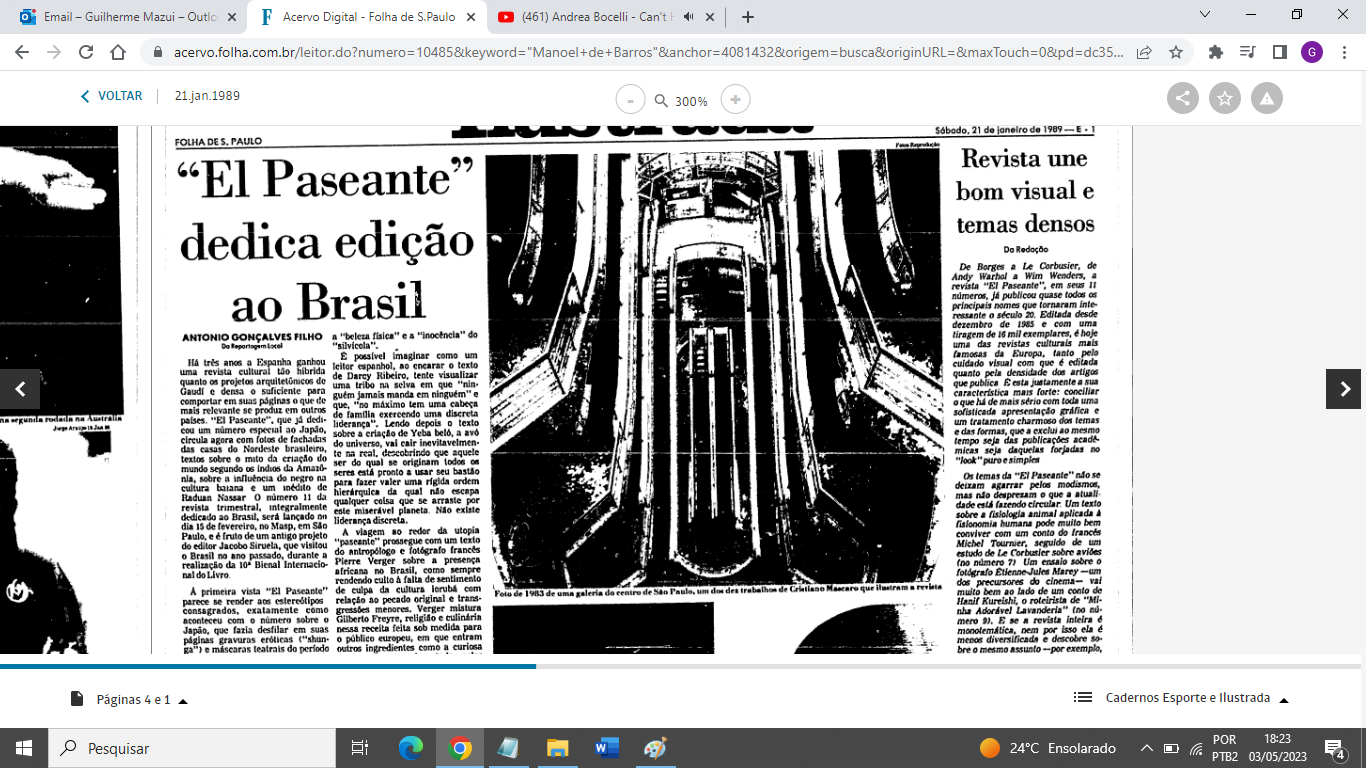1366x768 pixels.
Task: Open Google Chrome from the taskbar
Action: click(460, 748)
